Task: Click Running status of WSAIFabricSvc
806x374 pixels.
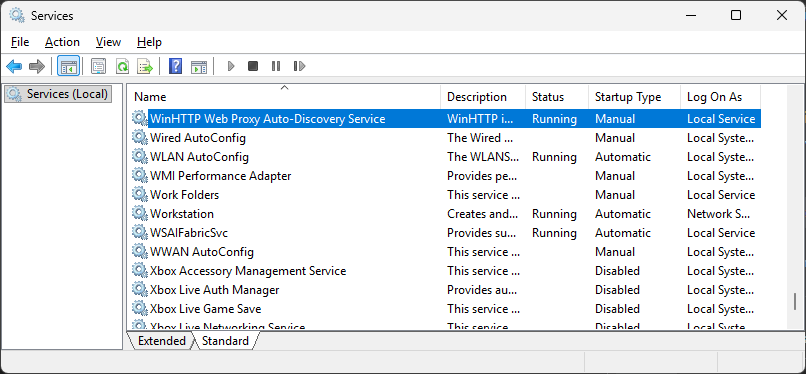Action: coord(554,233)
